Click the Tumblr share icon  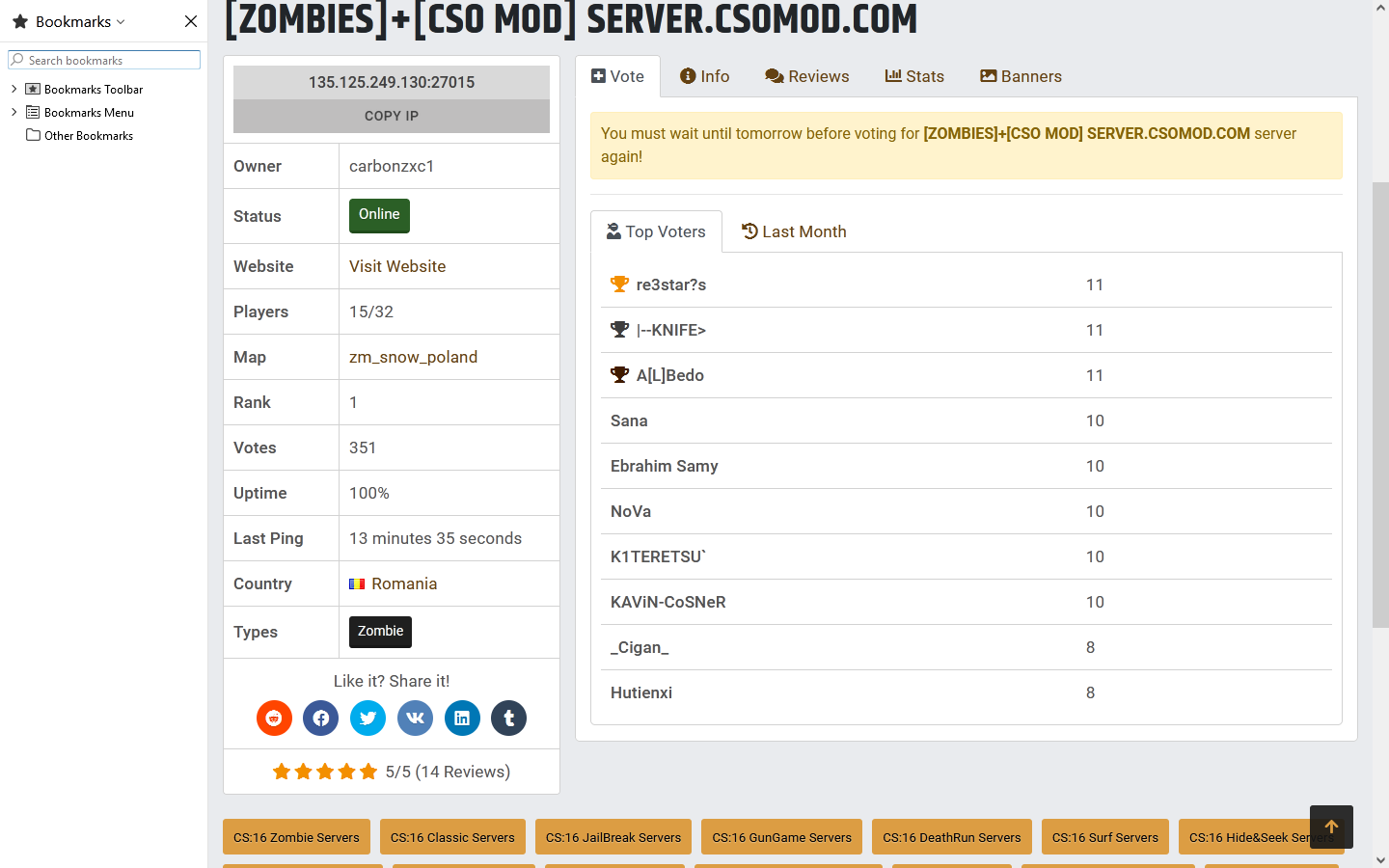[509, 718]
